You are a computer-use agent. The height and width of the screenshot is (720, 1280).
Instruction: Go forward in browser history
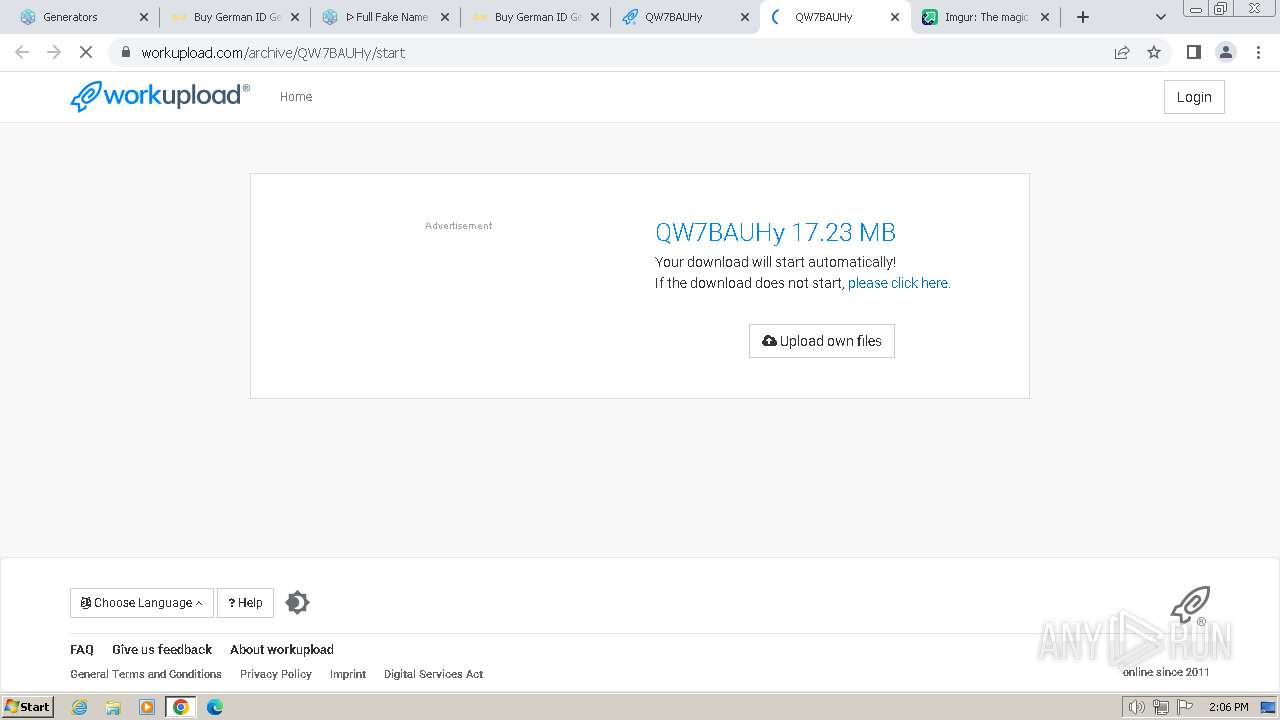point(54,52)
